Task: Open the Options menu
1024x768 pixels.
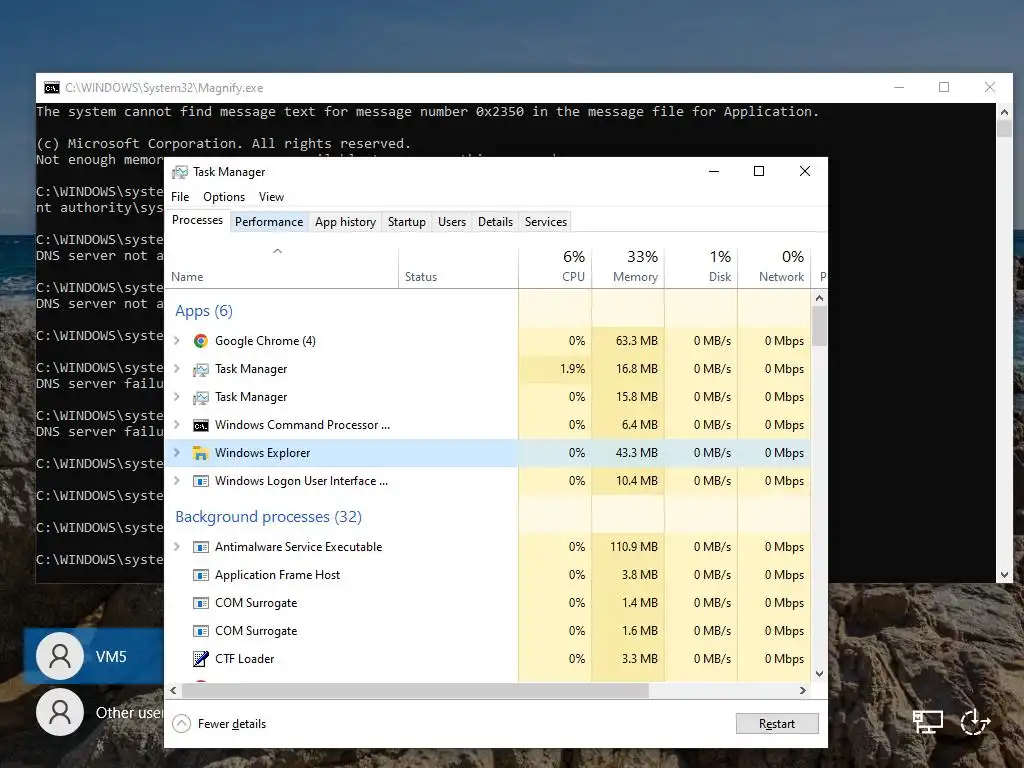Action: 224,197
